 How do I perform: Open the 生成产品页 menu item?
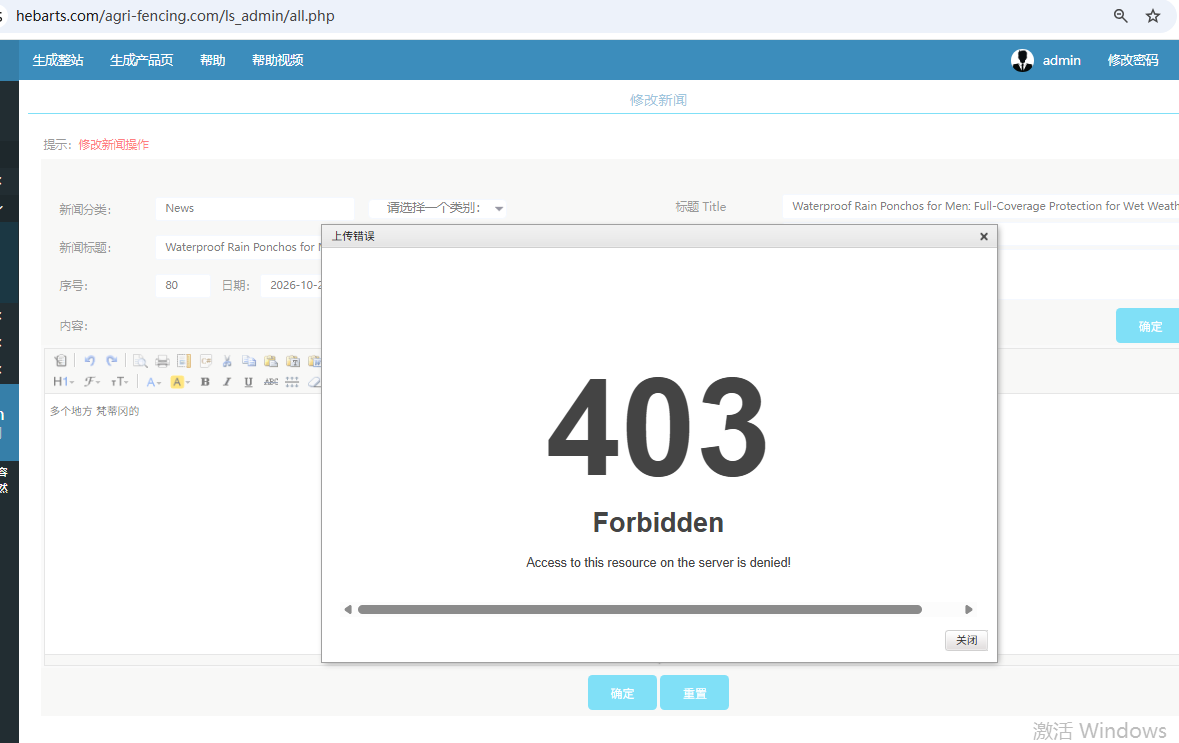[141, 60]
